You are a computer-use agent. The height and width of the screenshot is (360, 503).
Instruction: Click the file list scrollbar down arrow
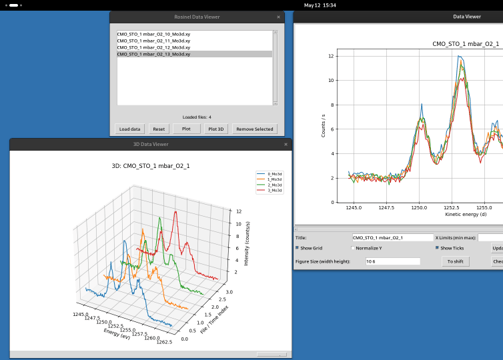[x=275, y=104]
